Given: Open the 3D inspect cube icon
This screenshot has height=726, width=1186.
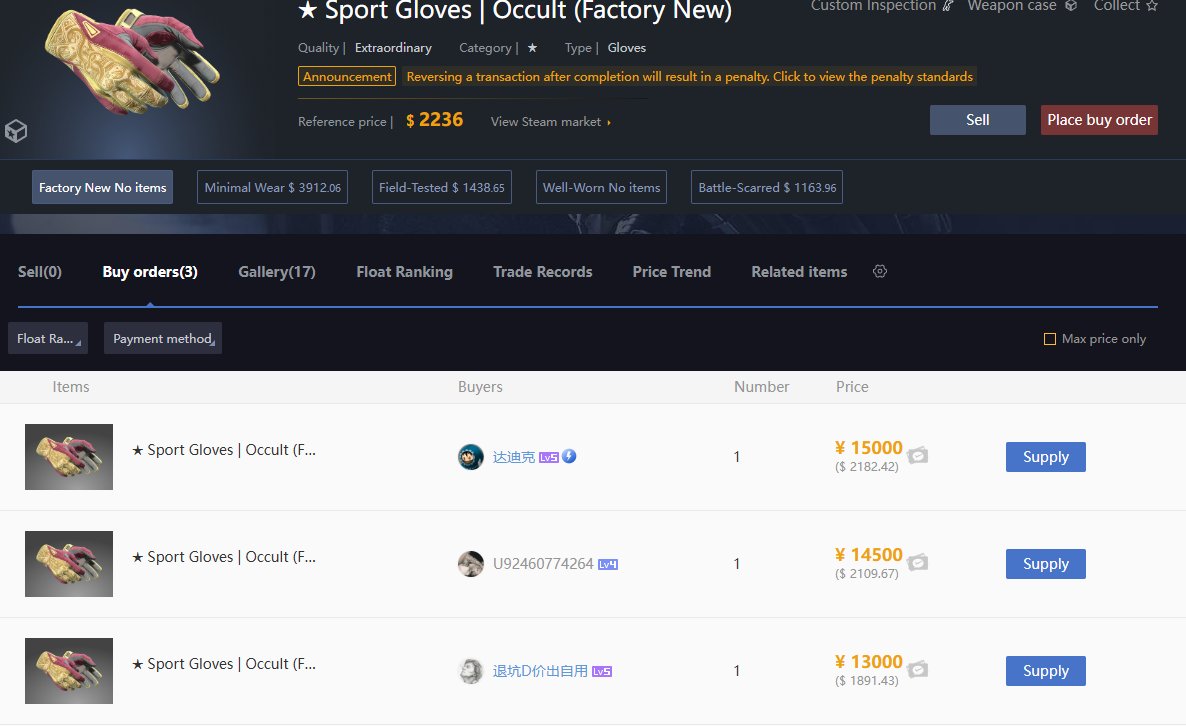Looking at the screenshot, I should click(16, 131).
